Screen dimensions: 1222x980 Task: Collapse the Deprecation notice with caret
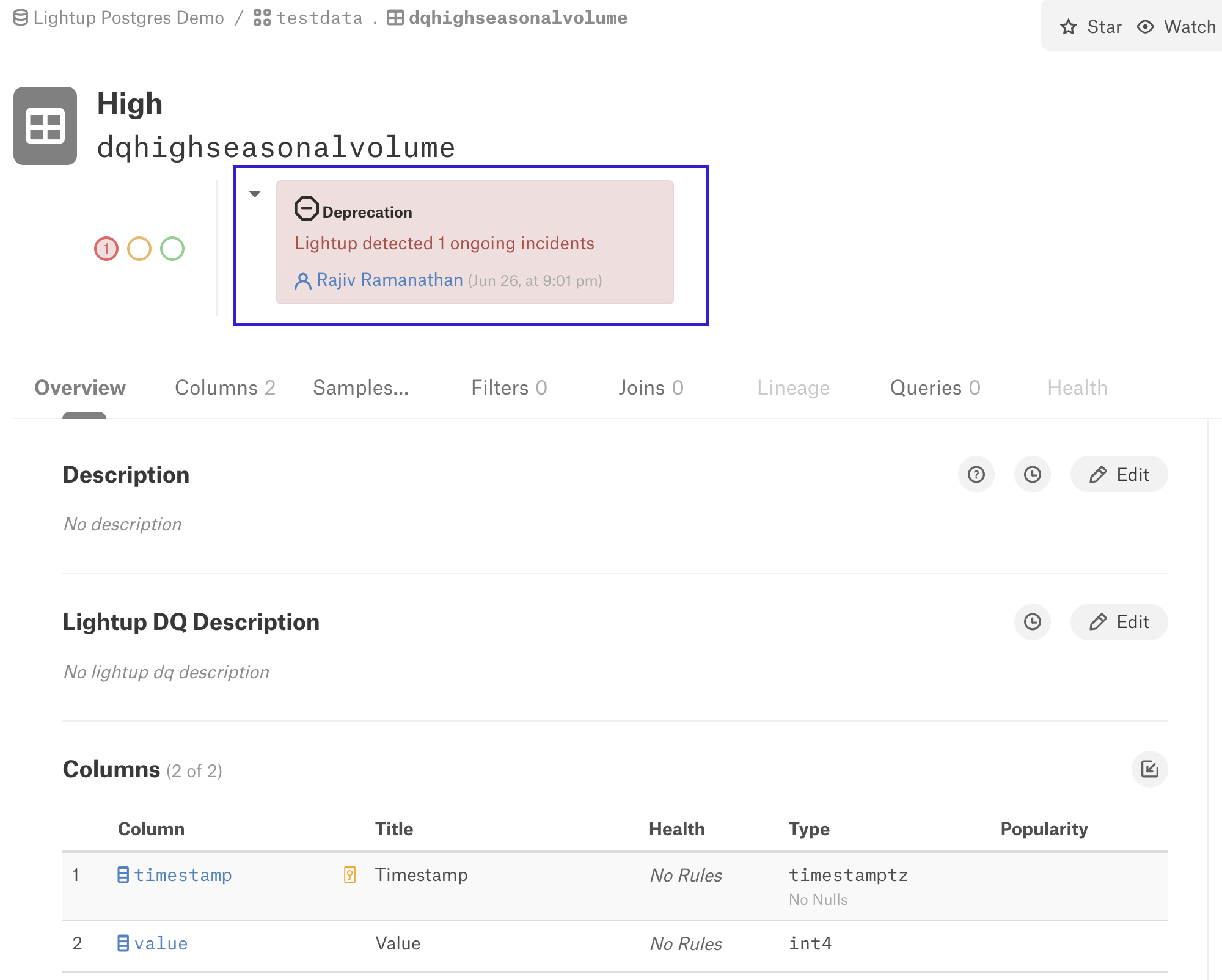255,194
